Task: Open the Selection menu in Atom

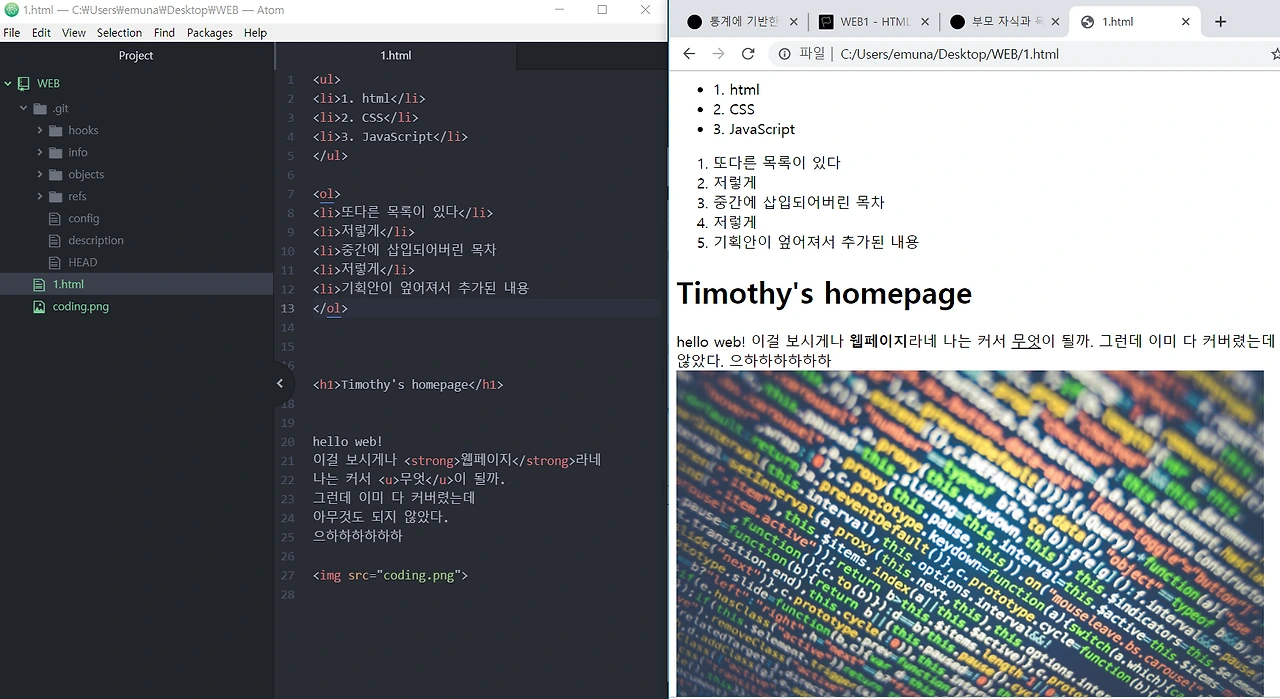Action: click(119, 33)
